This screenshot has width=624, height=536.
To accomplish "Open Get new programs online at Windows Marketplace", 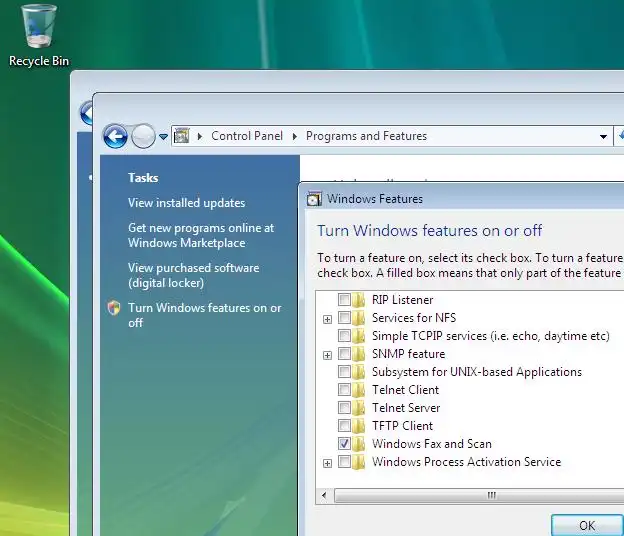I will [201, 235].
